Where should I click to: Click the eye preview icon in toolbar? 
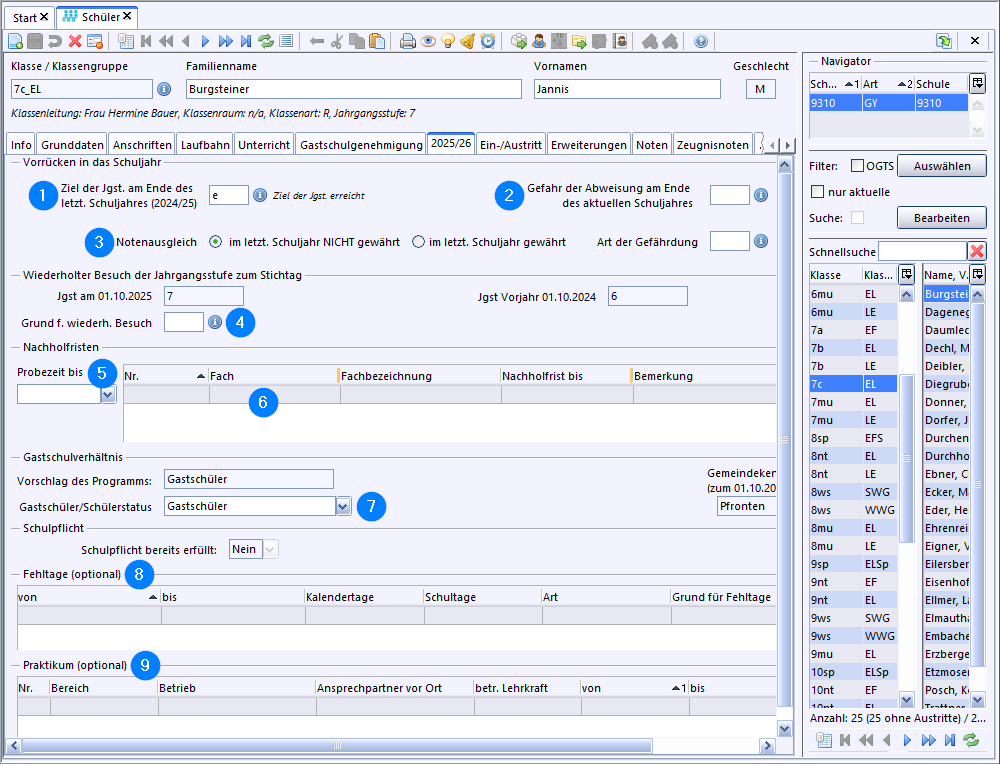[427, 41]
